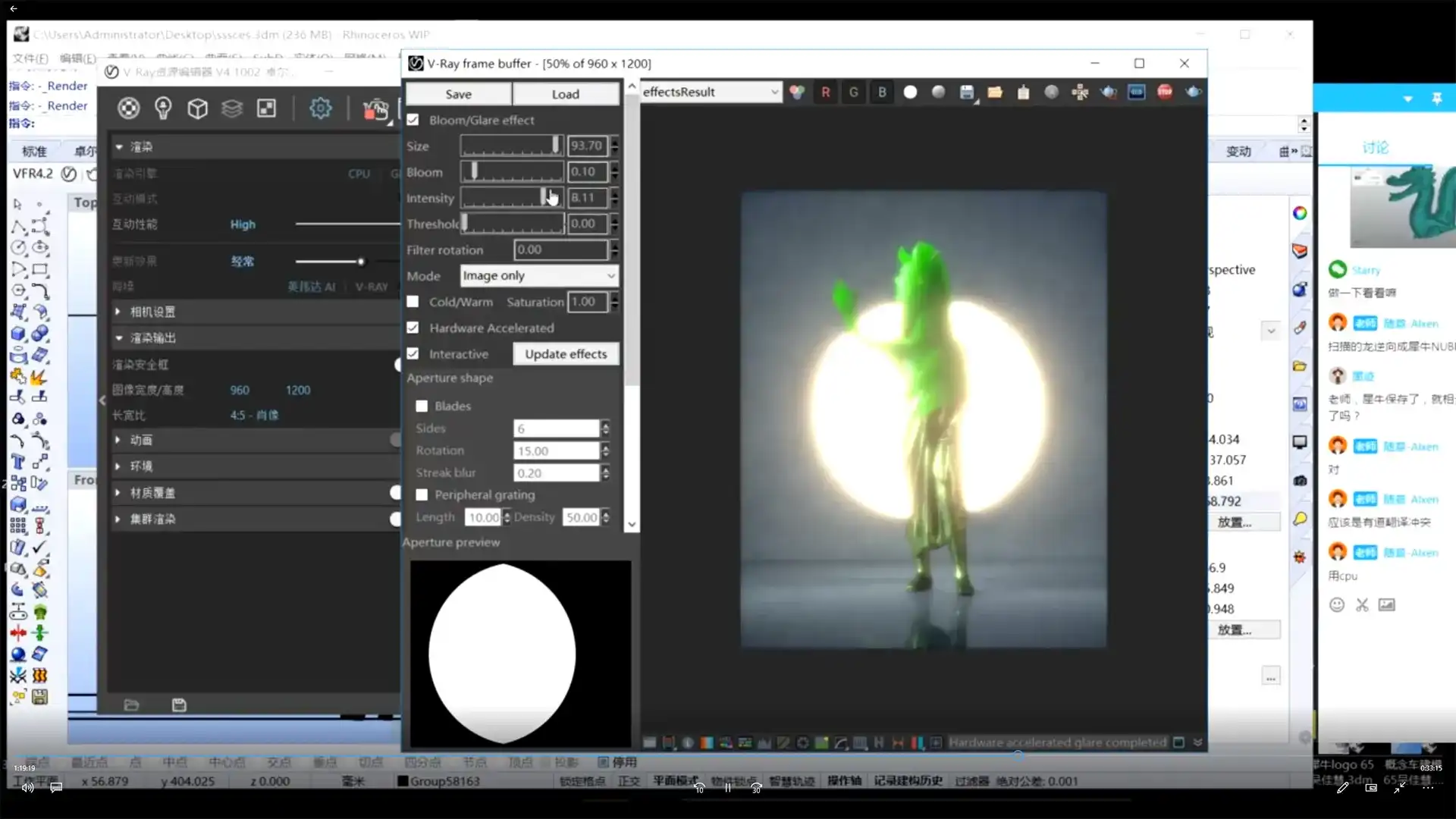
Task: Click the Intensity slider track
Action: (500, 198)
